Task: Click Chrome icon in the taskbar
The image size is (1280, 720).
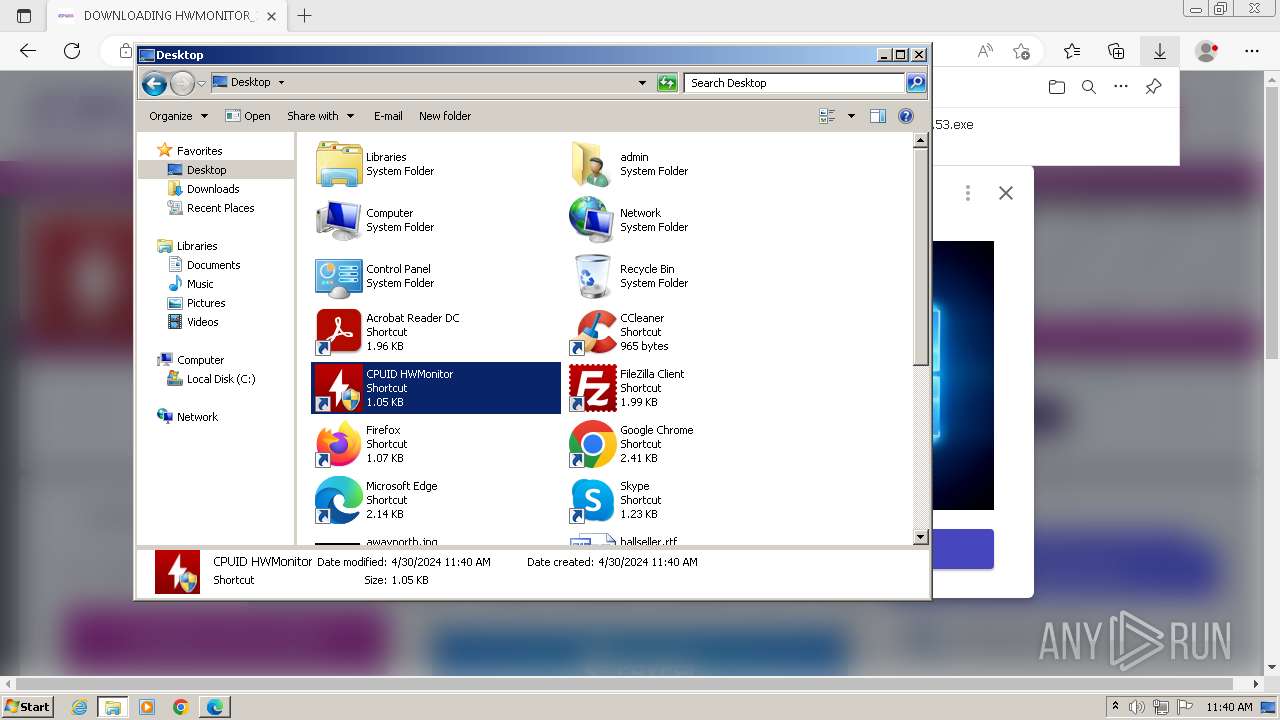Action: tap(181, 707)
